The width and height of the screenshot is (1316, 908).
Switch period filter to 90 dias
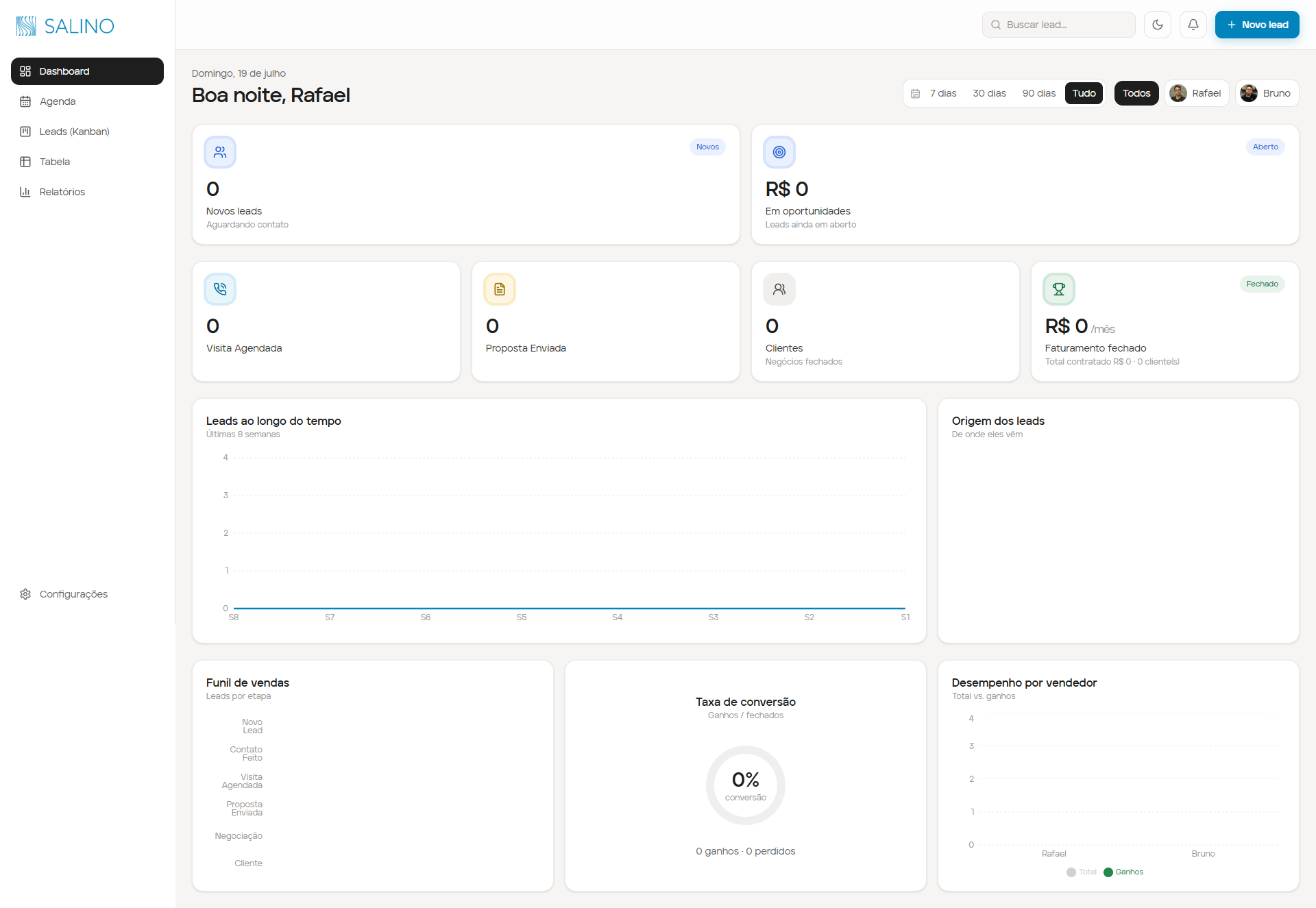(x=1039, y=93)
